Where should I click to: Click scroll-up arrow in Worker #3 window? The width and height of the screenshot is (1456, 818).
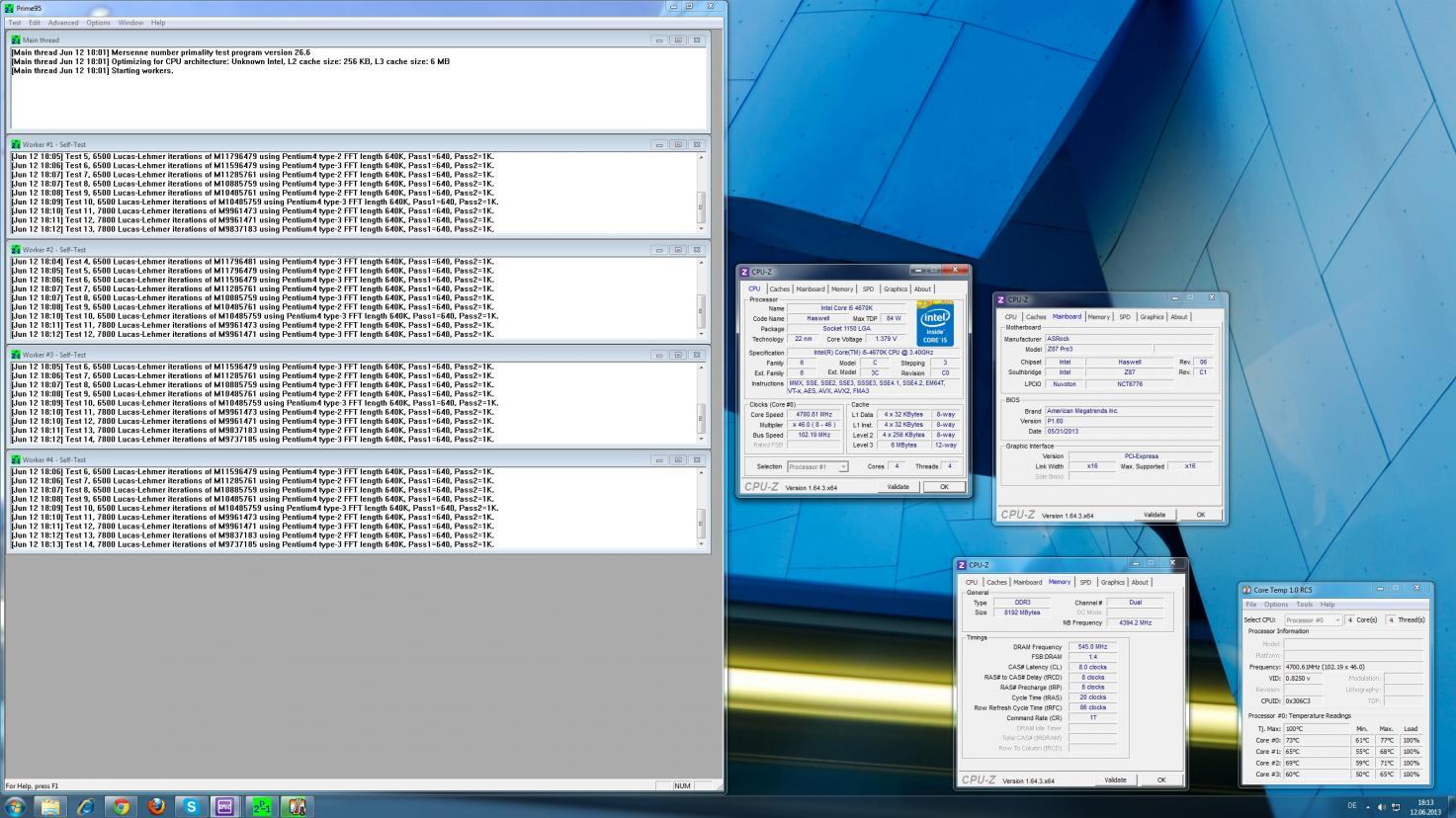coord(702,367)
